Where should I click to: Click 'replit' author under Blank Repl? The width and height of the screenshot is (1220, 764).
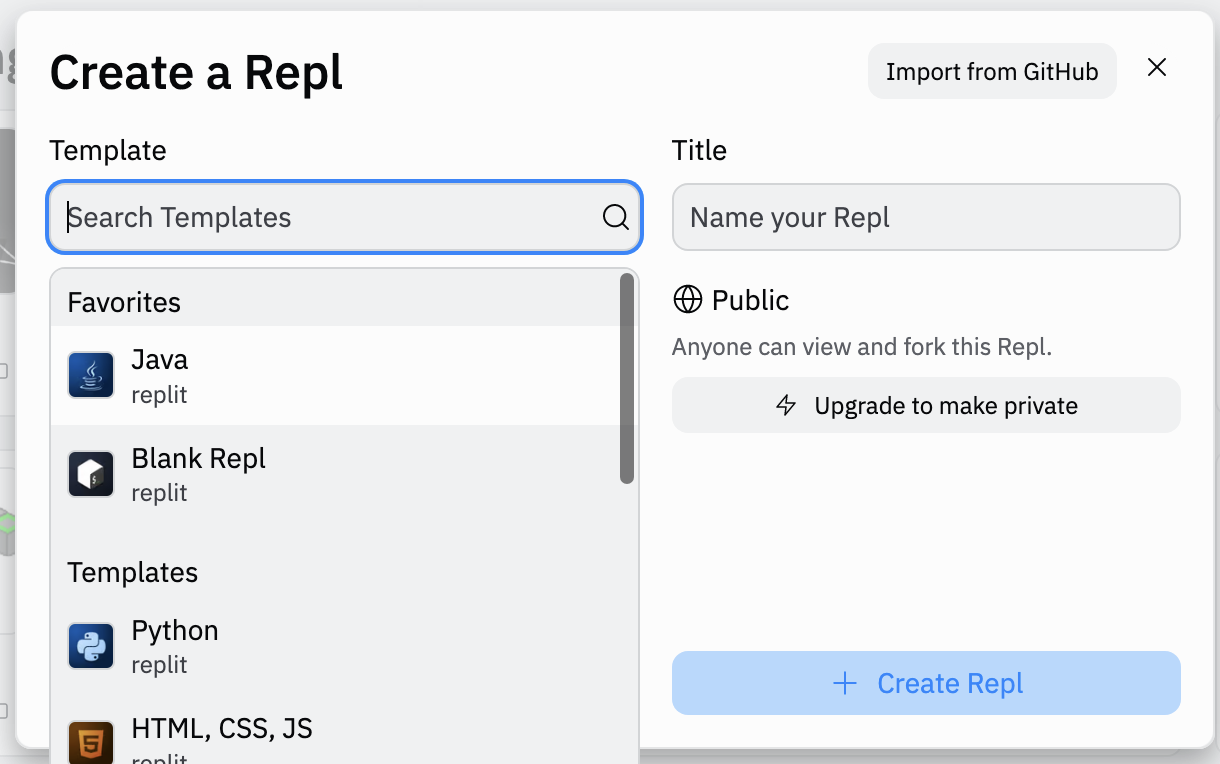(x=159, y=493)
